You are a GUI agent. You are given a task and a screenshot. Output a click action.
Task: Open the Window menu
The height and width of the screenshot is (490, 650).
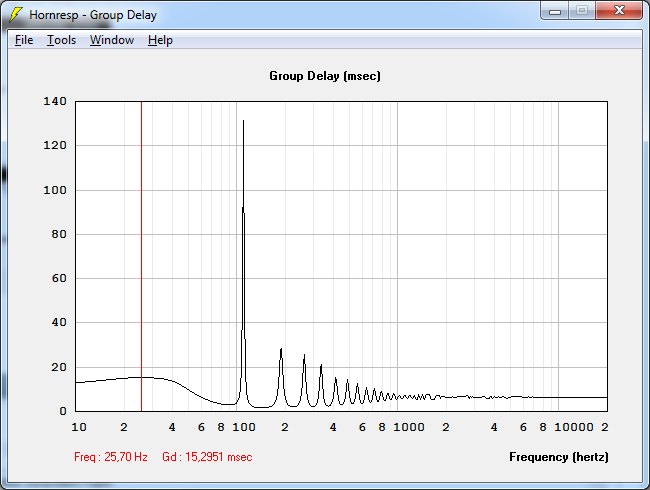point(112,40)
